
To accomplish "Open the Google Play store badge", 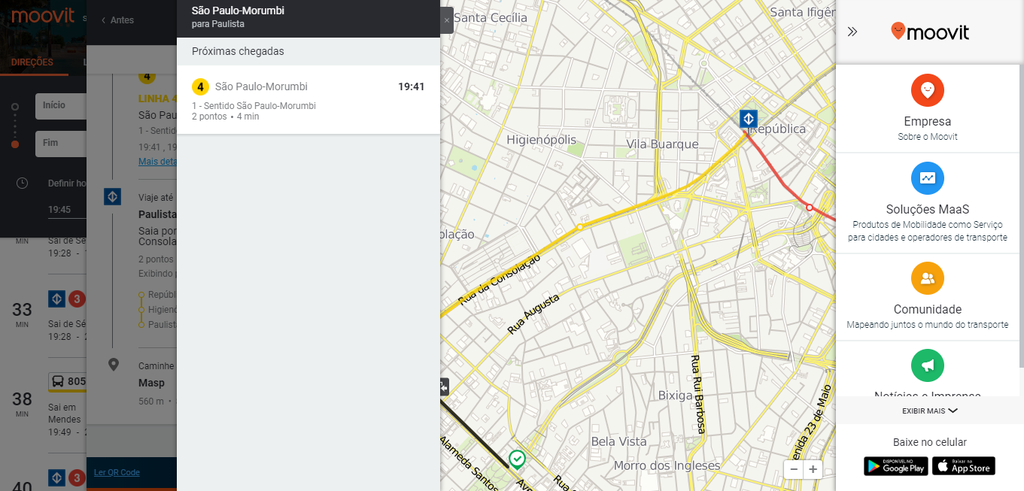I will tap(895, 466).
